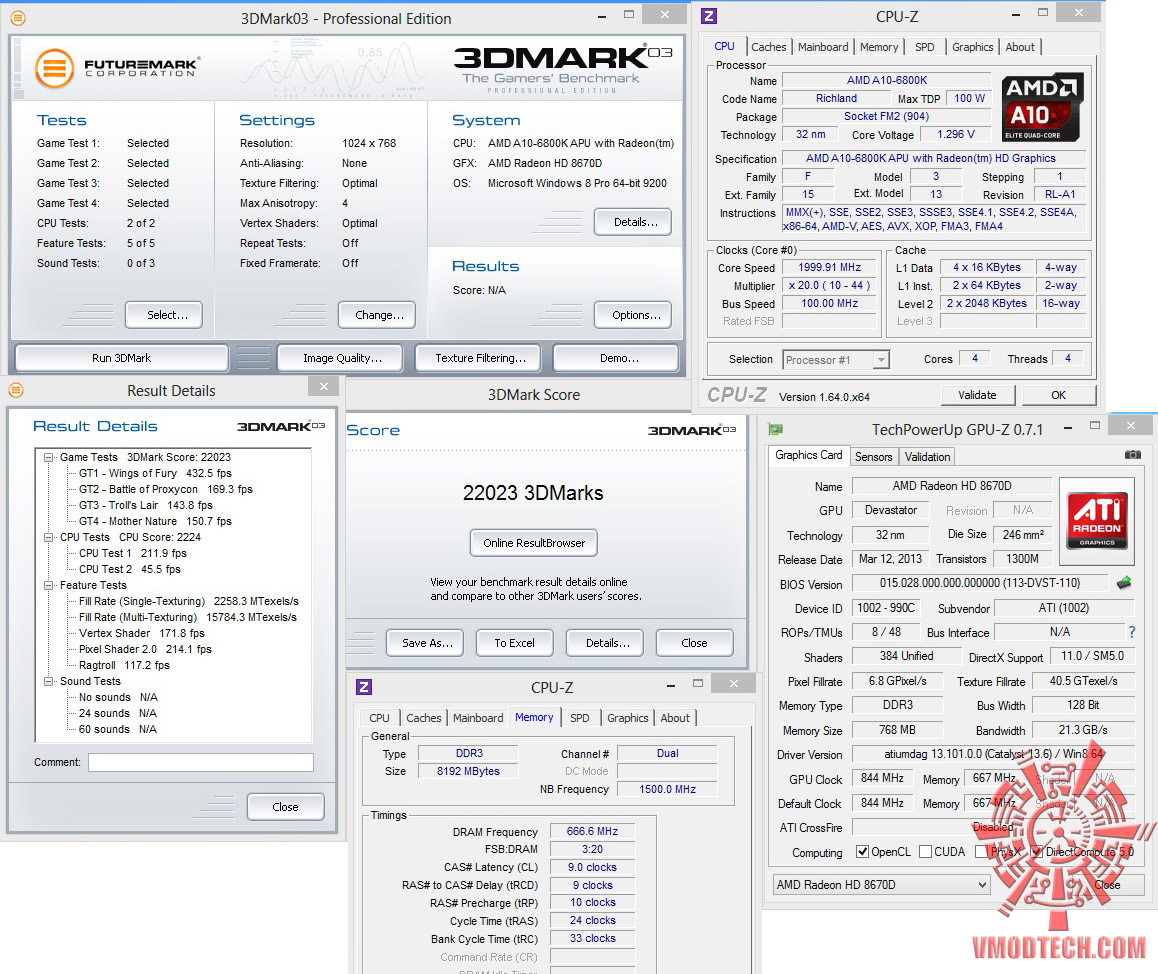Click Details... in the 3DMark Score window
This screenshot has width=1158, height=974.
[605, 642]
